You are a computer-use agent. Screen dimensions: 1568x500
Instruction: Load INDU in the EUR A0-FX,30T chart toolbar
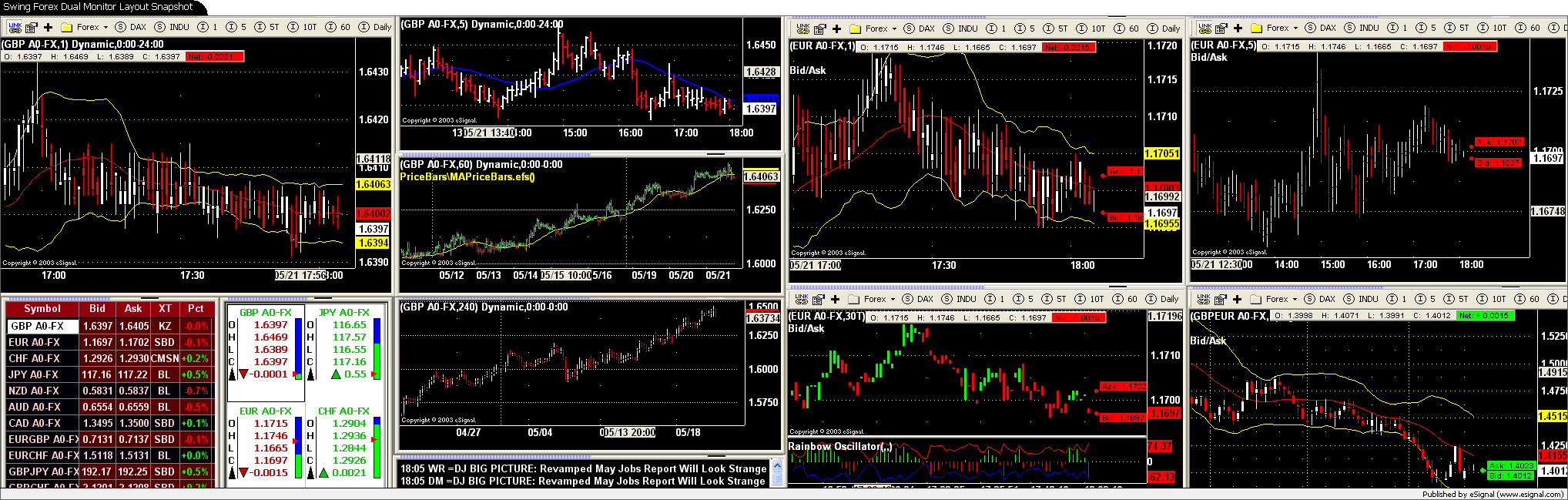pyautogui.click(x=959, y=299)
